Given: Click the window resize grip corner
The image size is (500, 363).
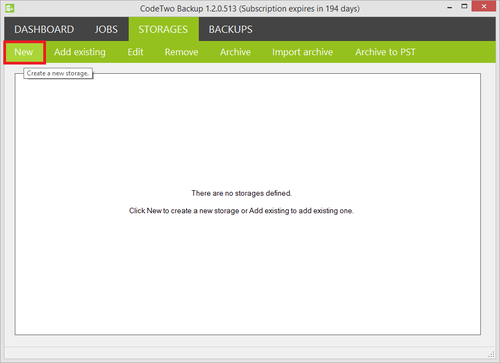Looking at the screenshot, I should pos(491,354).
